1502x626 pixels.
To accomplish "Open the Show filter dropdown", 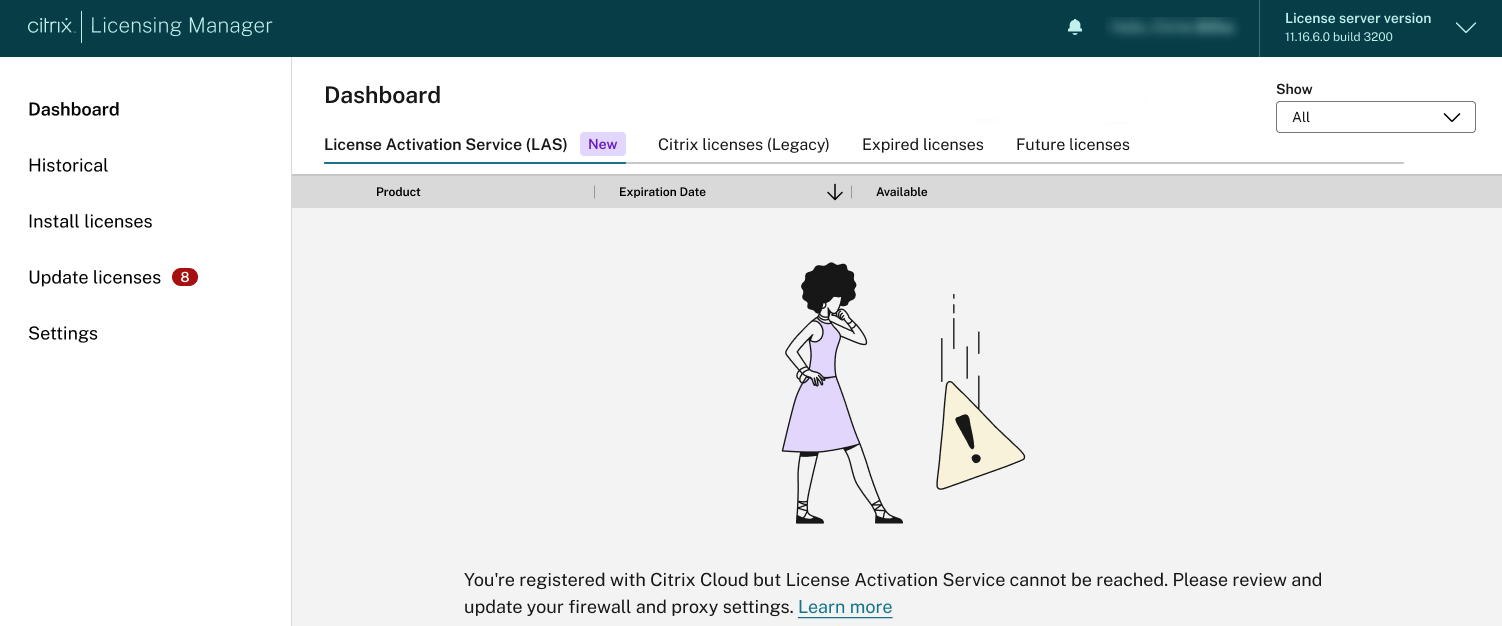I will [1375, 117].
